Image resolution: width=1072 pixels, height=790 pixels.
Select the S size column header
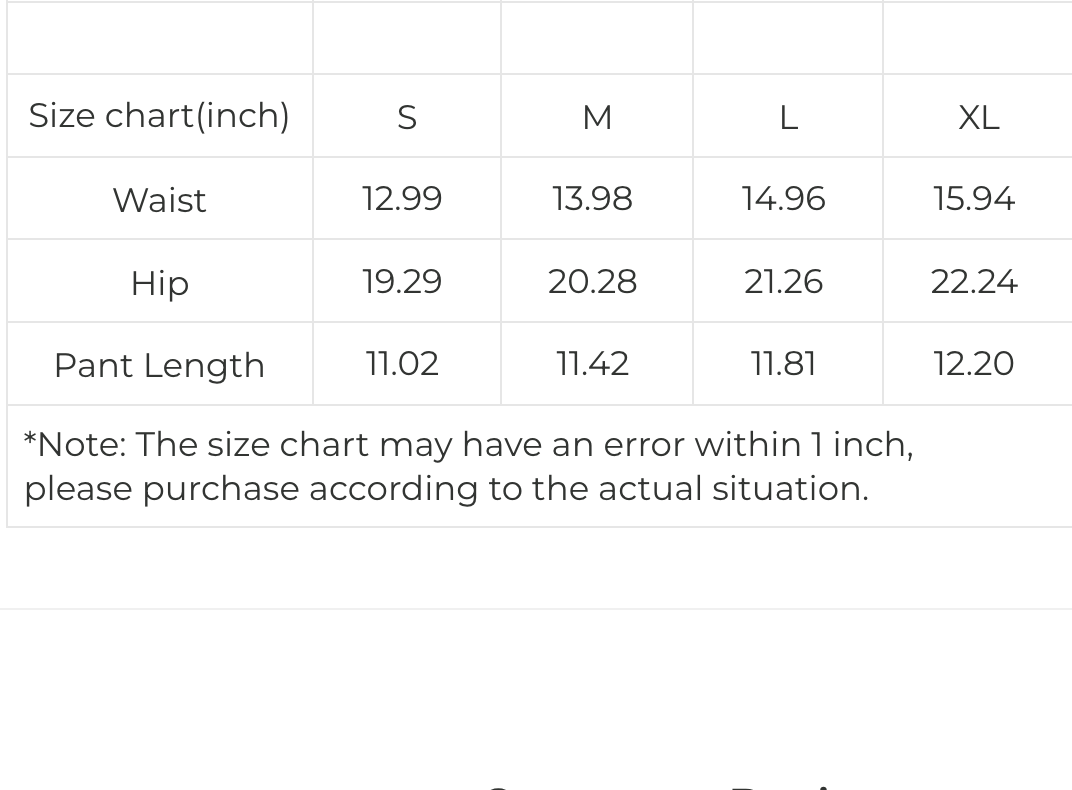(406, 118)
